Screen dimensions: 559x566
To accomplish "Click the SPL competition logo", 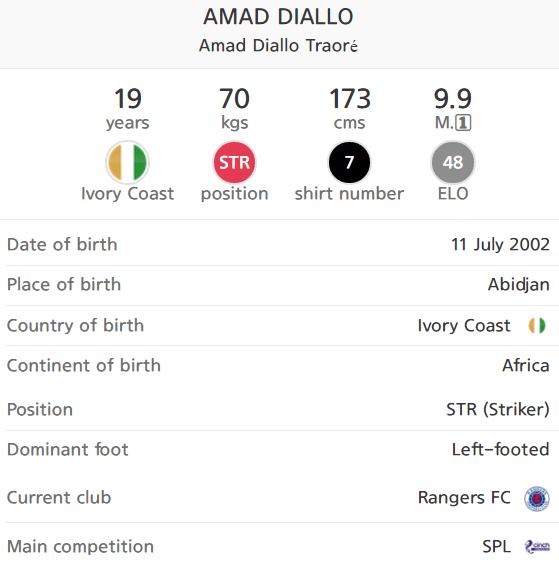I will coord(537,547).
